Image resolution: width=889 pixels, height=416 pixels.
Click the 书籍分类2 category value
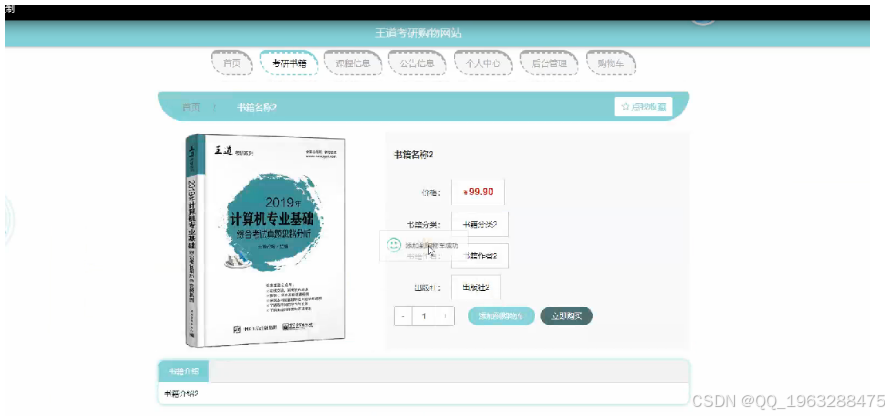(480, 224)
